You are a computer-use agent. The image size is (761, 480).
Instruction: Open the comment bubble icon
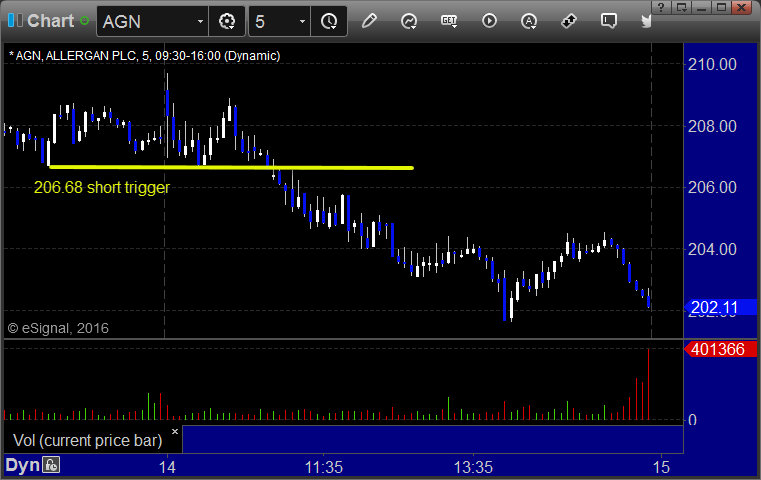click(609, 21)
